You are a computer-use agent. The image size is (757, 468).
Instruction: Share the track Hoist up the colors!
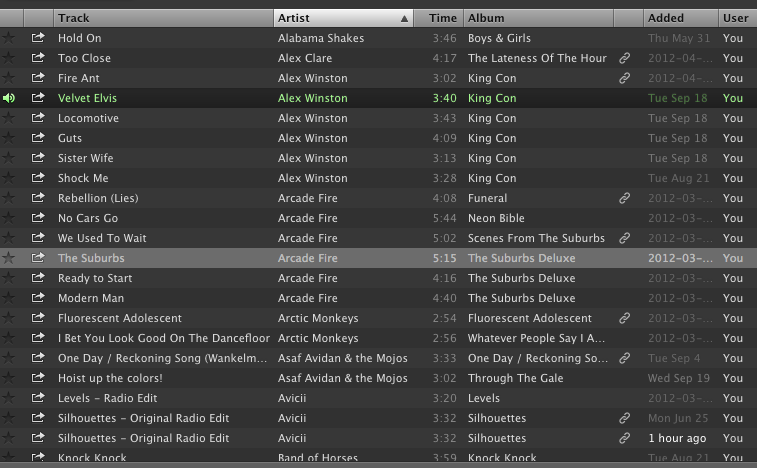click(x=38, y=377)
